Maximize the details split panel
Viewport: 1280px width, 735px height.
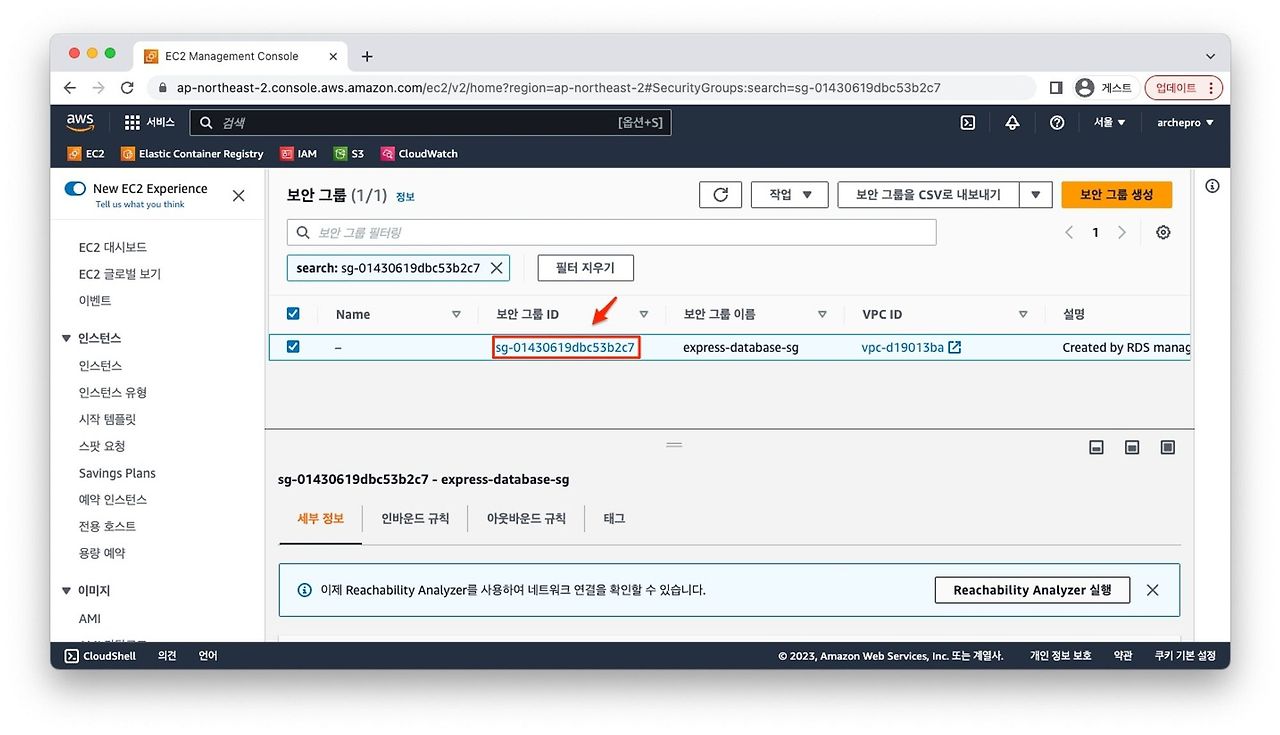click(1167, 447)
